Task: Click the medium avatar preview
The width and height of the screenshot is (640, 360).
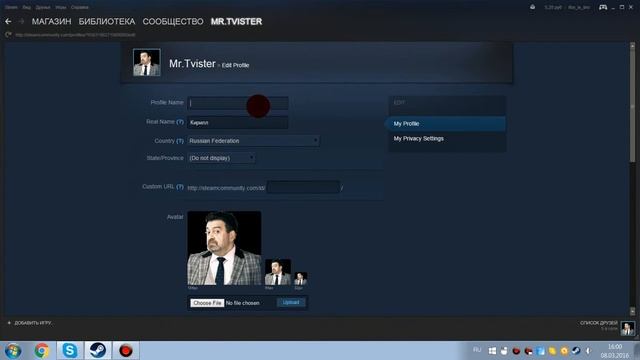Action: click(278, 272)
